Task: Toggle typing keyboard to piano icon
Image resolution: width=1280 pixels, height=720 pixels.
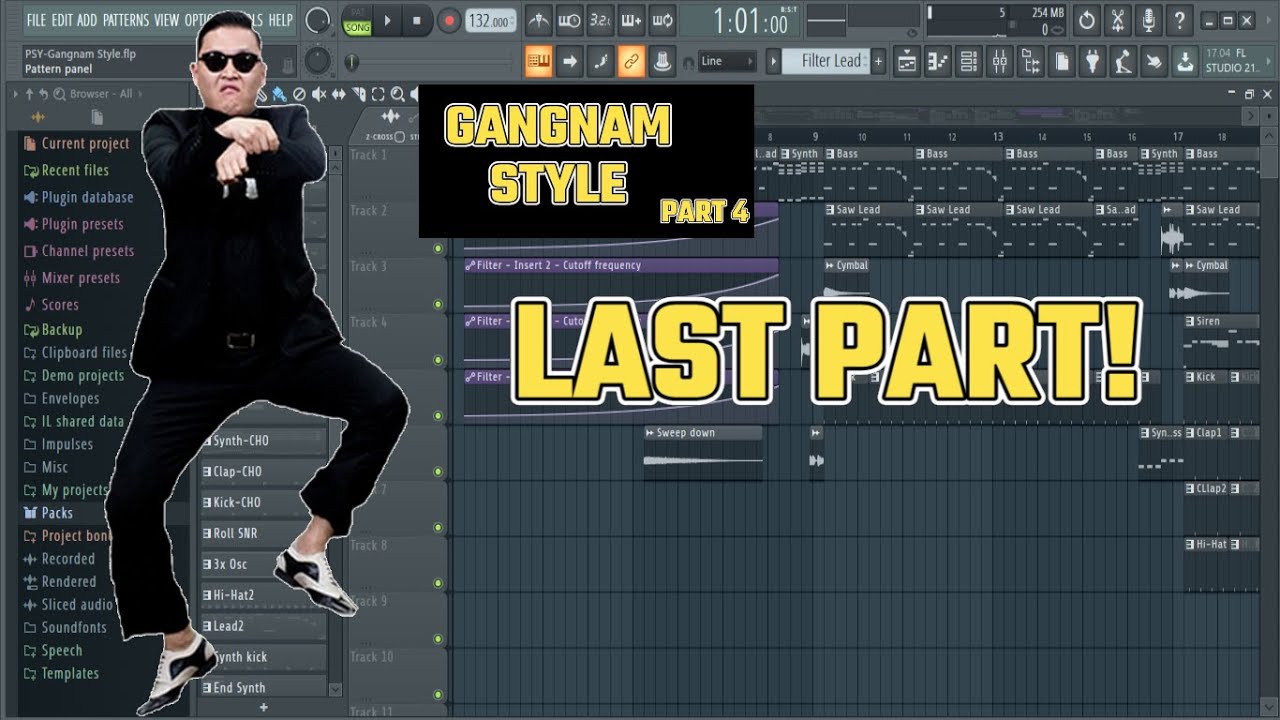Action: coord(539,62)
